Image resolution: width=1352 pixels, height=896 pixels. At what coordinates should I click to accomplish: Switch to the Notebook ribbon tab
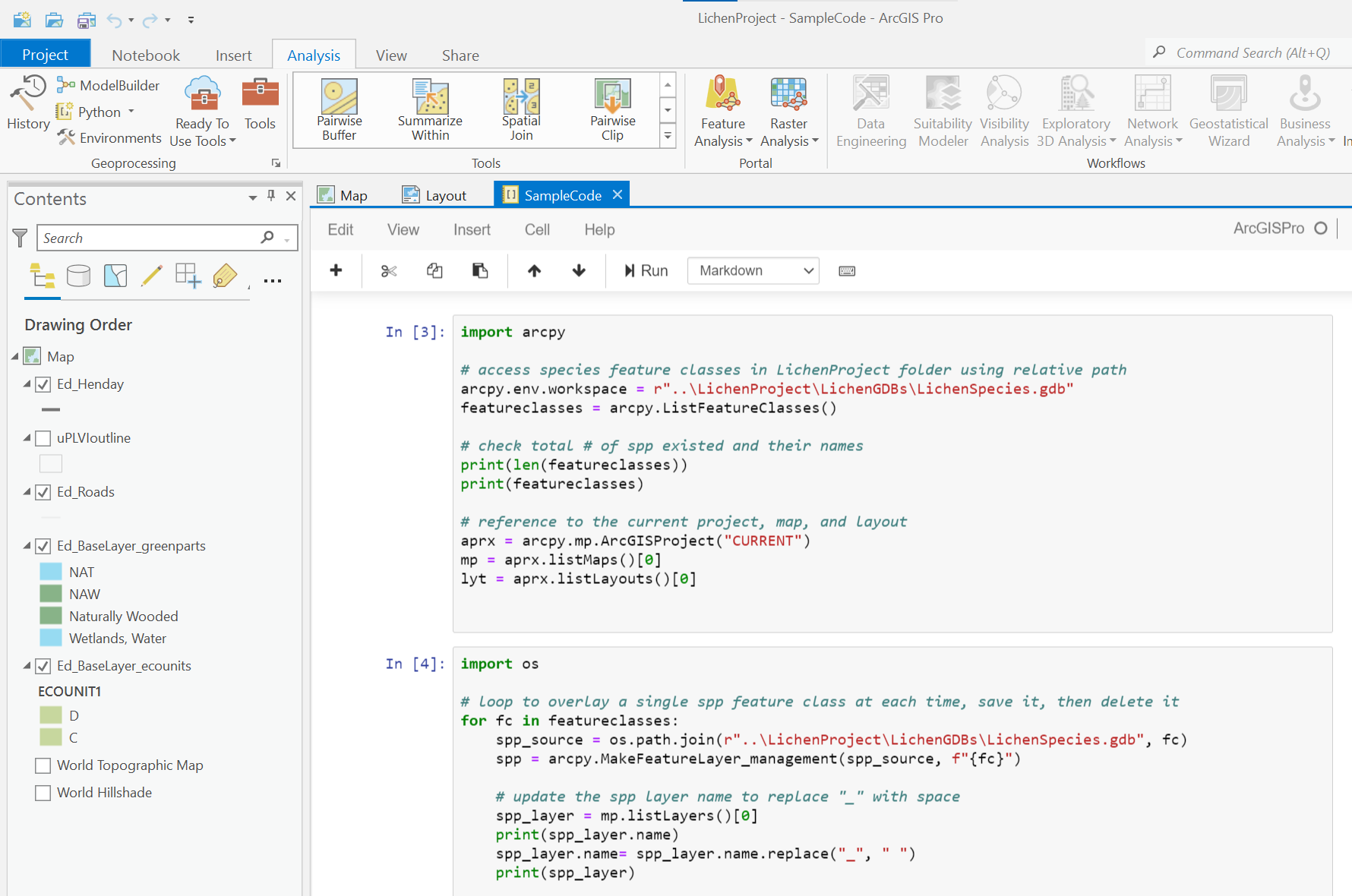[146, 55]
